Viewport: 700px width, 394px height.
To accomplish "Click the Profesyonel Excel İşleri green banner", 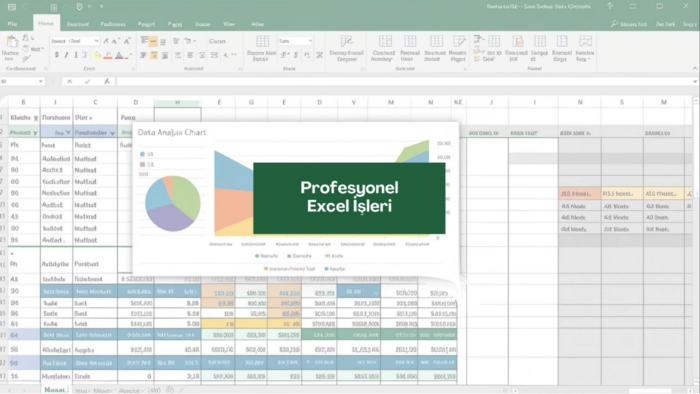I will point(349,198).
